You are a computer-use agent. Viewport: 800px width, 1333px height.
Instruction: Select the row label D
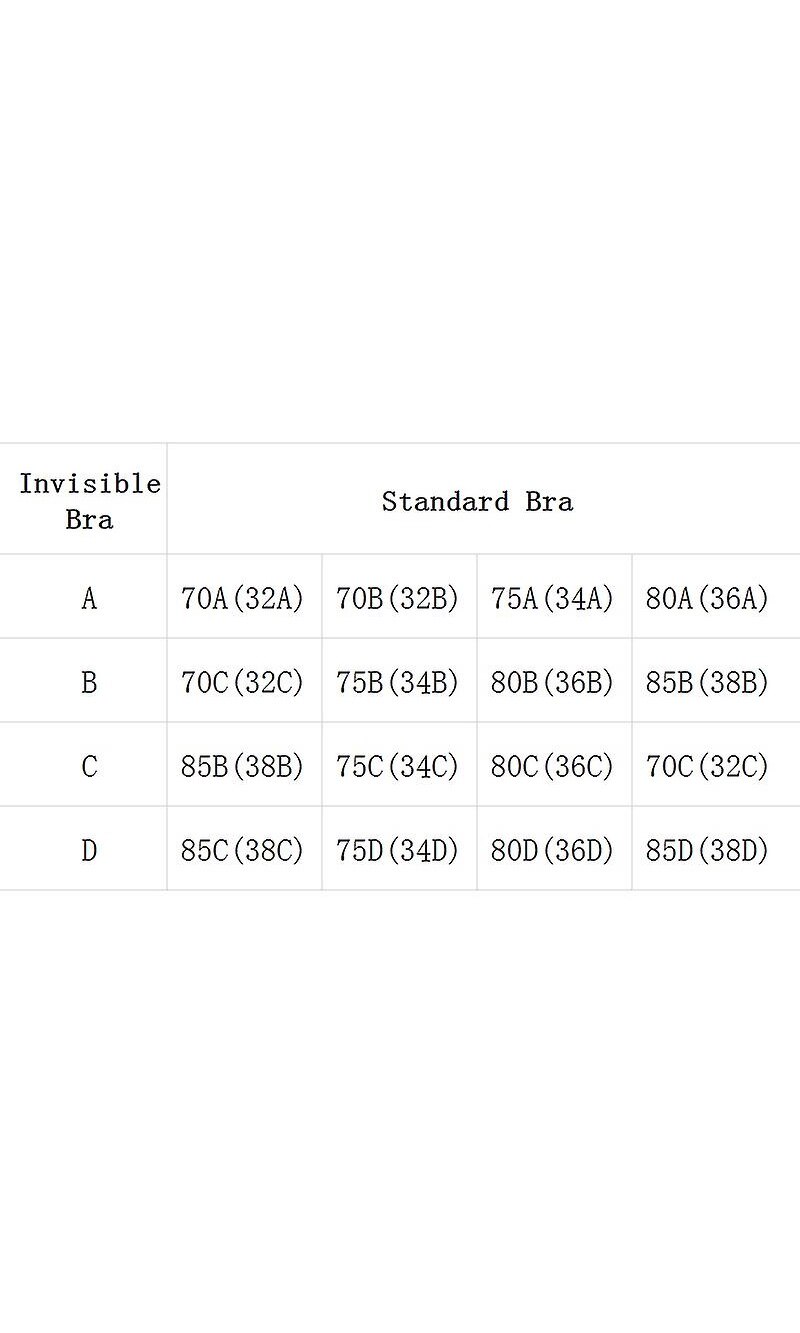(x=89, y=851)
